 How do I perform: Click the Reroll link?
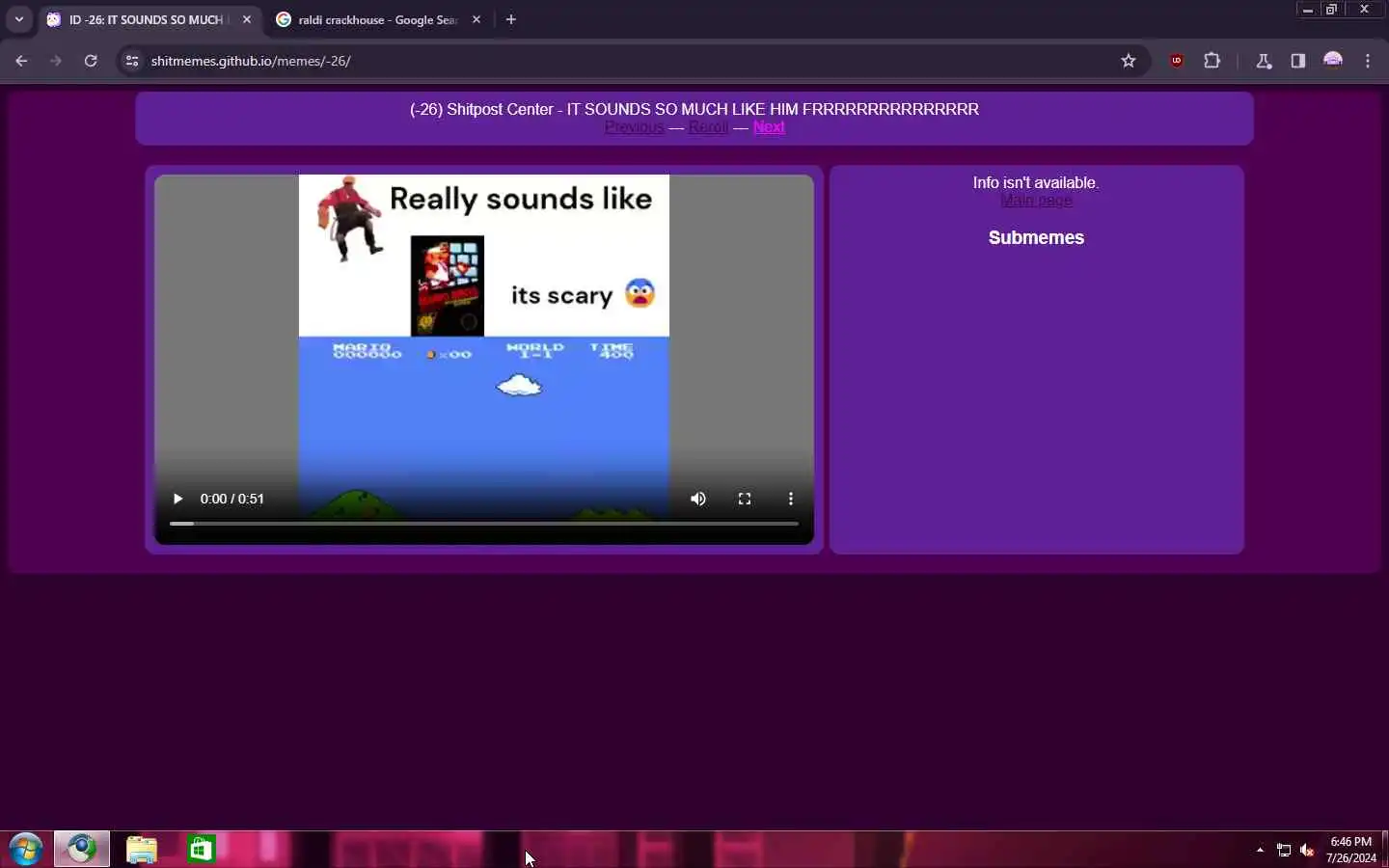click(x=708, y=127)
